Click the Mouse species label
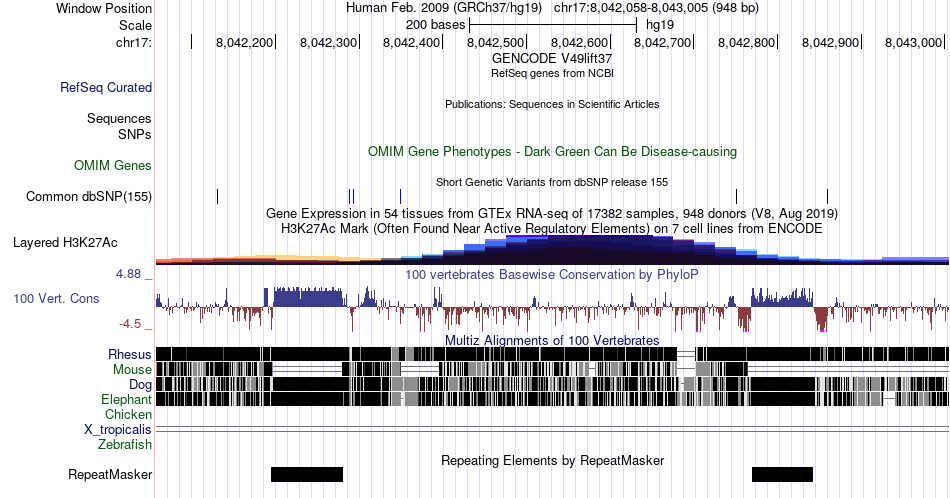The height and width of the screenshot is (498, 950). click(132, 370)
